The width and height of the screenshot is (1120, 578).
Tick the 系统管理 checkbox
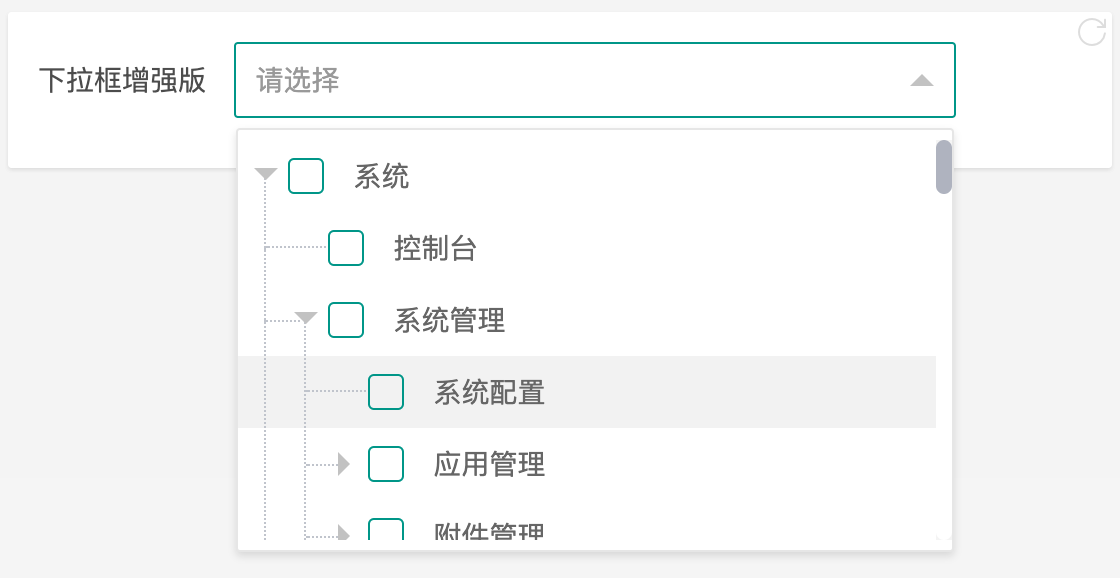pyautogui.click(x=346, y=320)
